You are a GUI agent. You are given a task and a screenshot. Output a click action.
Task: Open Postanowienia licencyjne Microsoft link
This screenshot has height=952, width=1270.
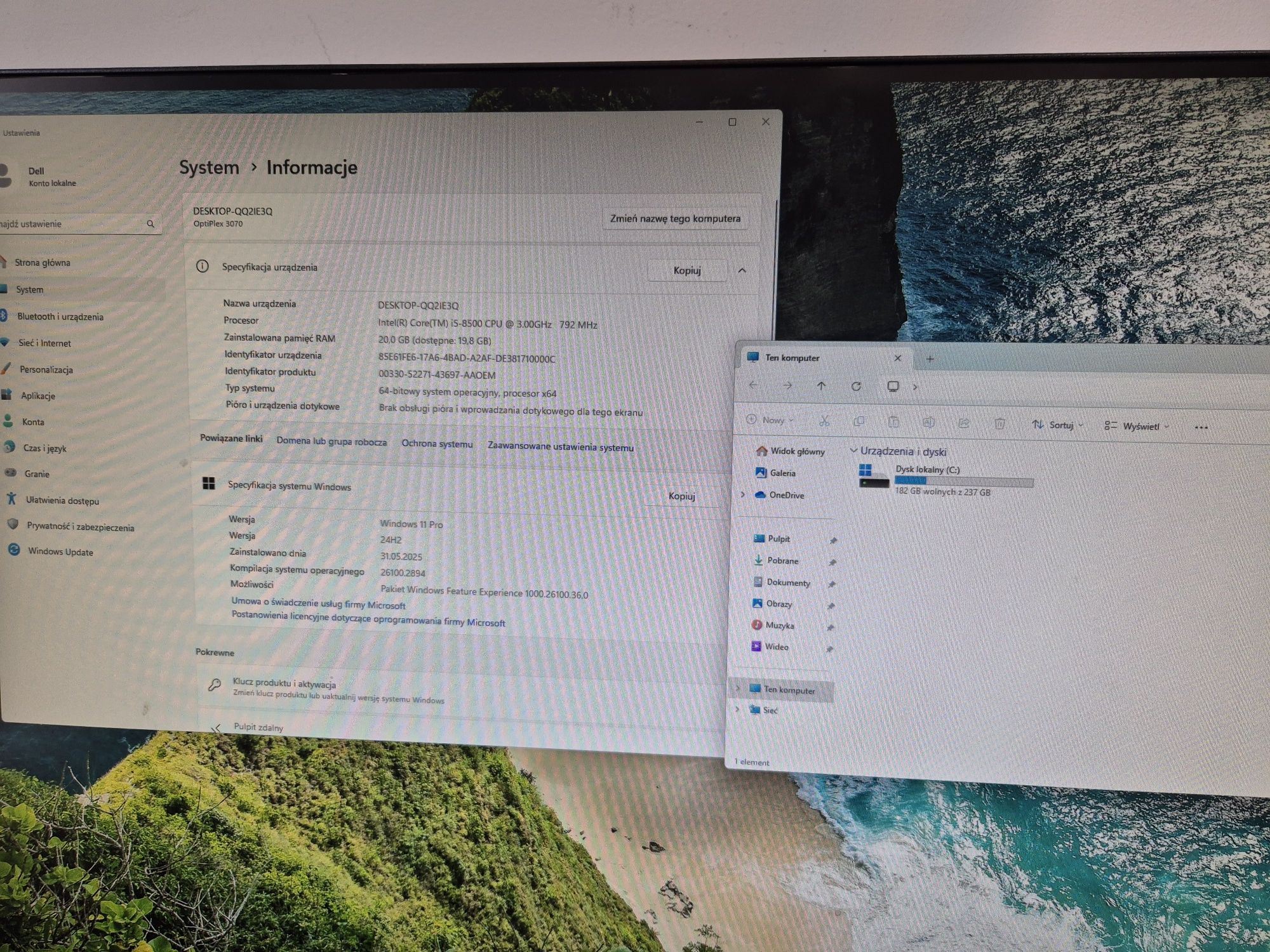[368, 618]
